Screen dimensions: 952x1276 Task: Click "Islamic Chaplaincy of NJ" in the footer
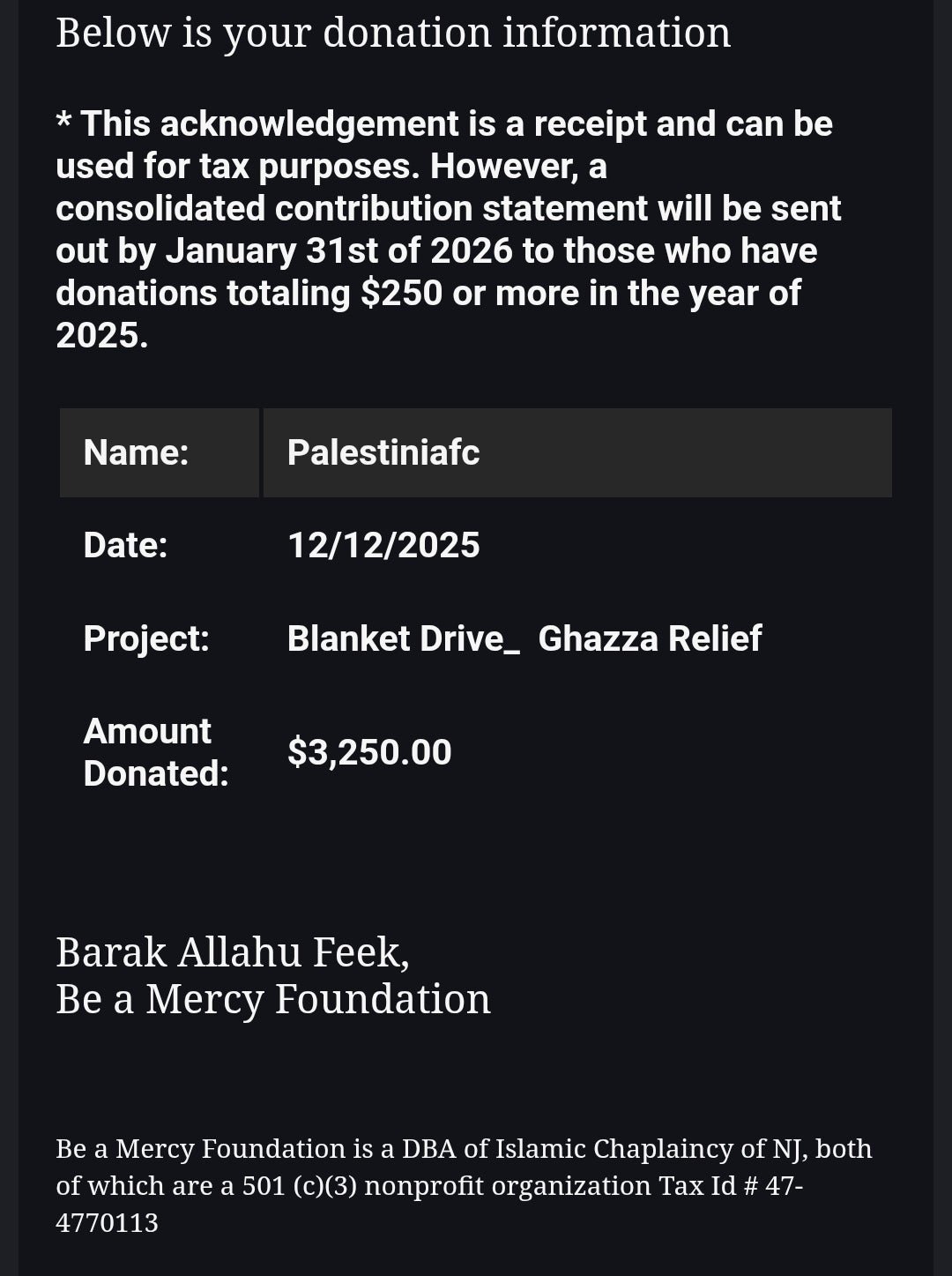(651, 1148)
